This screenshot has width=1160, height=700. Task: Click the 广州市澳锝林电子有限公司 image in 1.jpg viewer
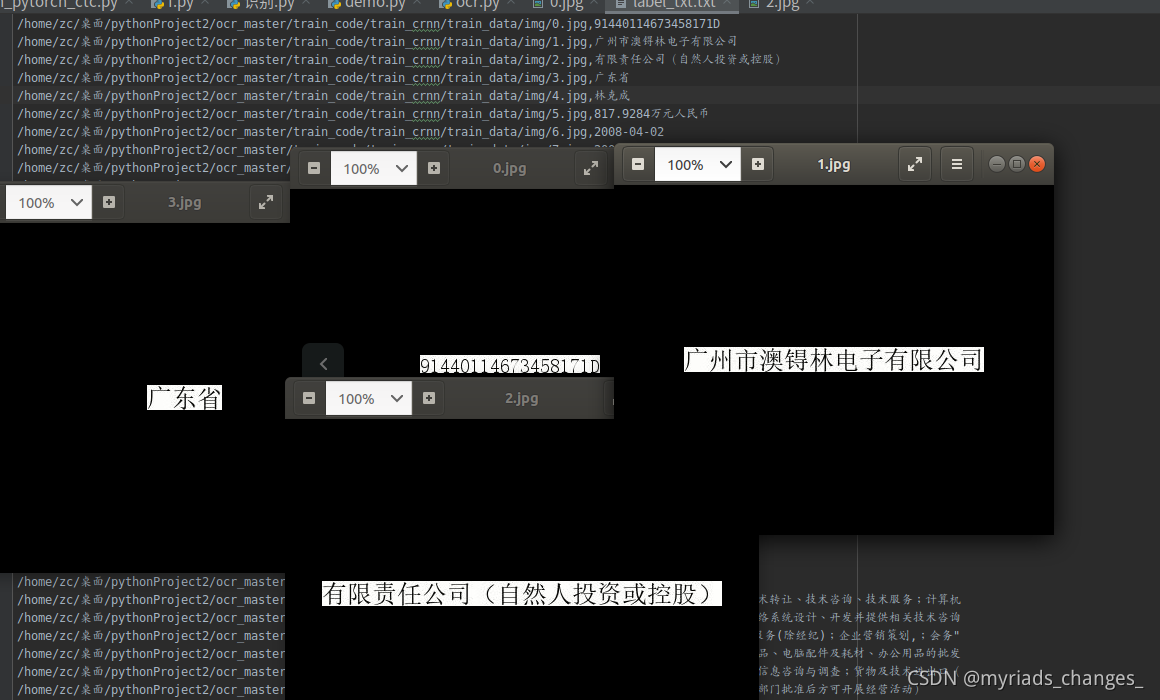[833, 360]
